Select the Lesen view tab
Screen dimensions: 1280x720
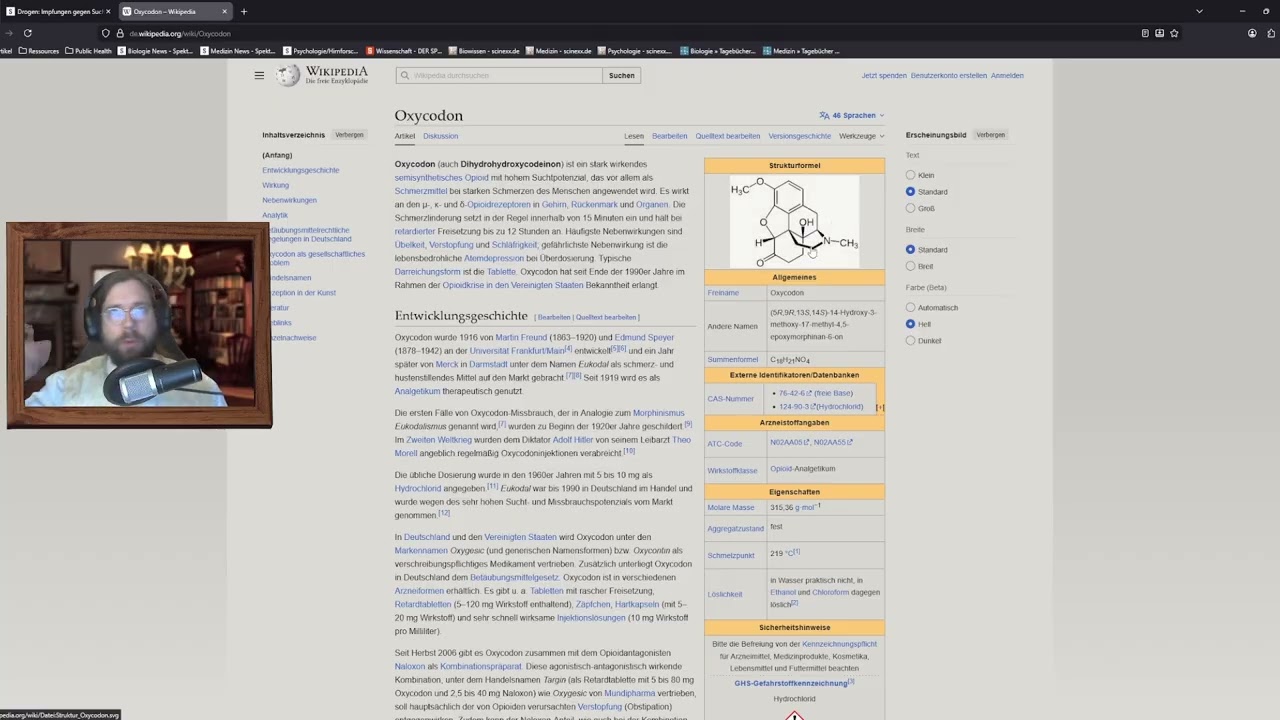coord(634,136)
